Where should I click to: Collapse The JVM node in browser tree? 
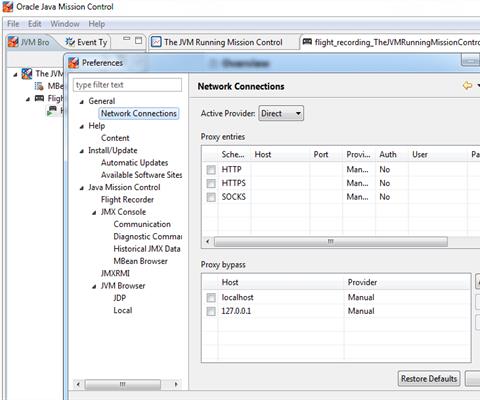tap(15, 75)
